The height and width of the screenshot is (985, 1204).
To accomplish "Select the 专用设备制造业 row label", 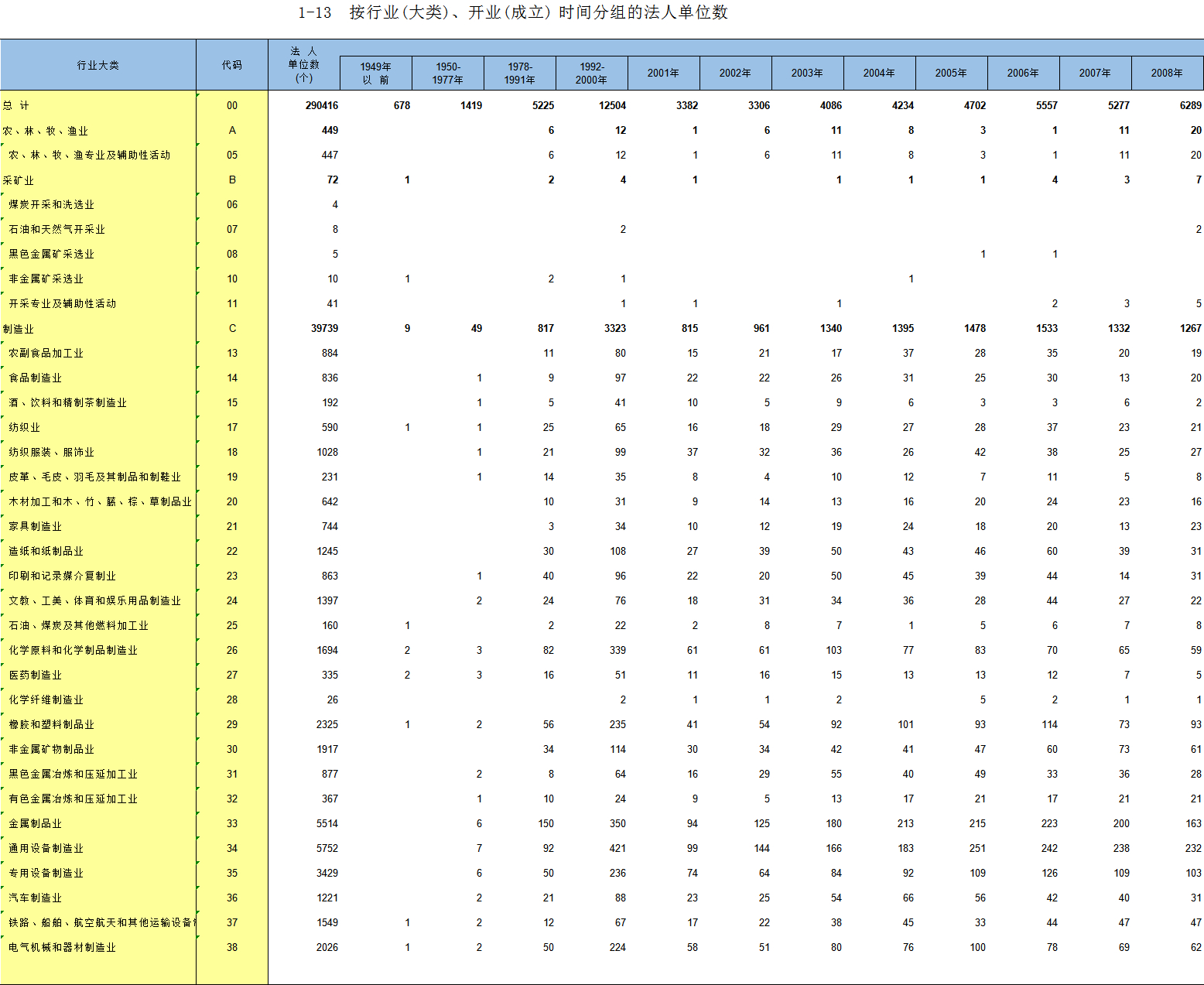I will 46,874.
